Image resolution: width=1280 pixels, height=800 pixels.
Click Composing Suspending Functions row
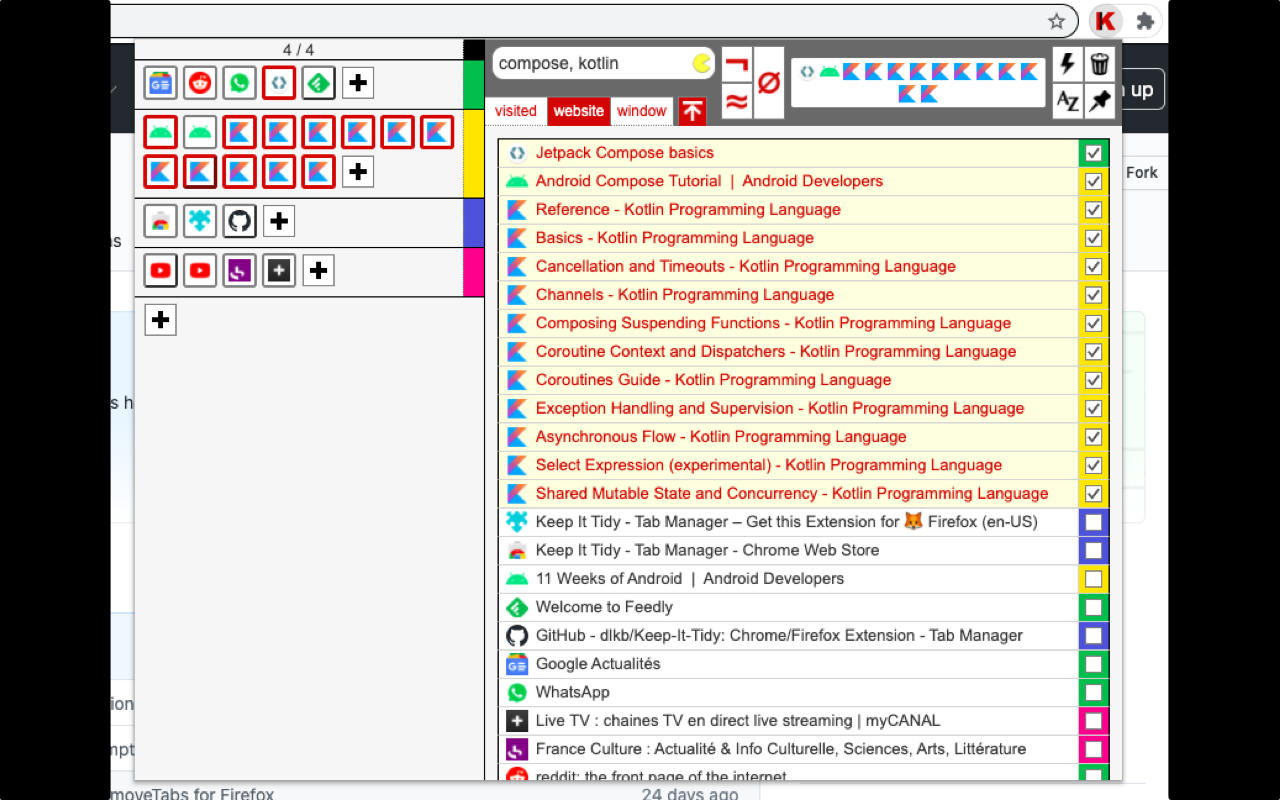click(x=789, y=323)
